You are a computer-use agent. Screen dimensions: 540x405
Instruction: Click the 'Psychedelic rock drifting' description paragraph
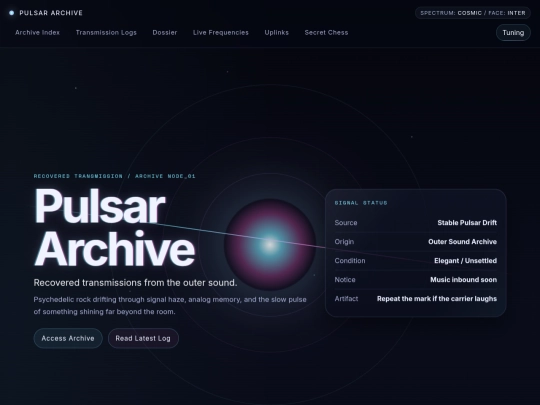170,305
